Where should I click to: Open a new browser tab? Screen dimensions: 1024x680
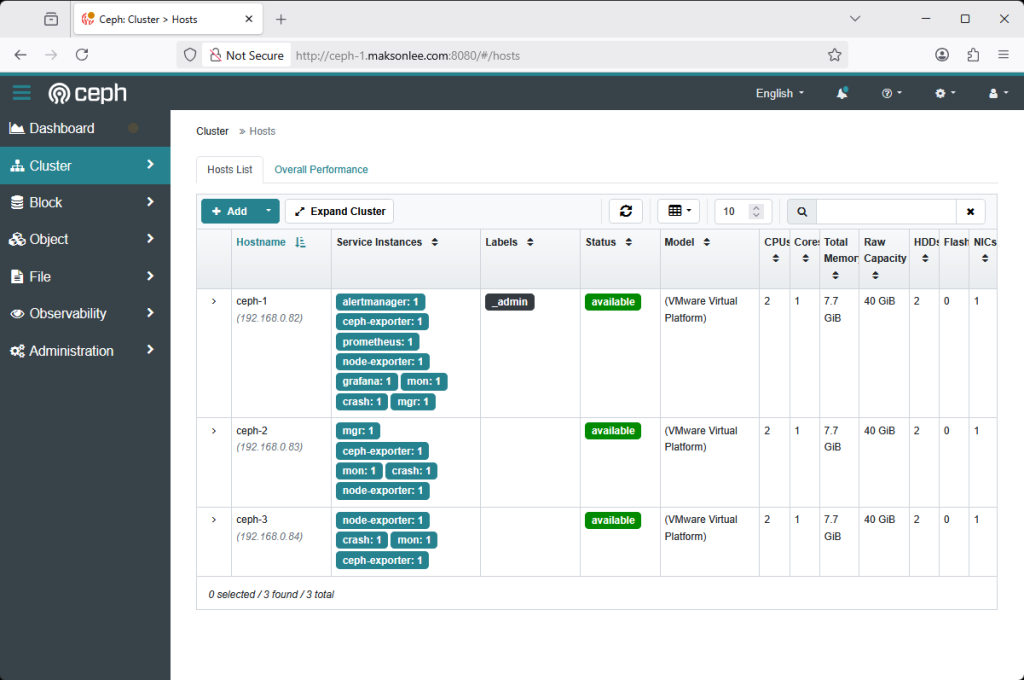281,20
